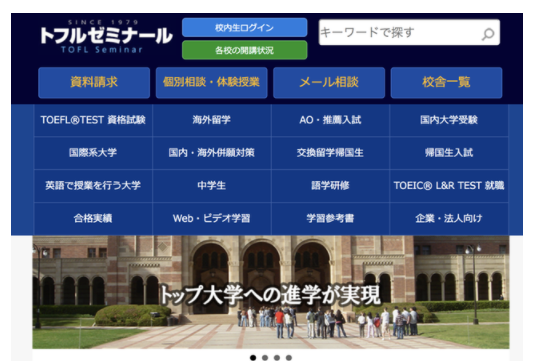The height and width of the screenshot is (361, 537).
Task: Click the campus hero banner image
Action: point(271,292)
